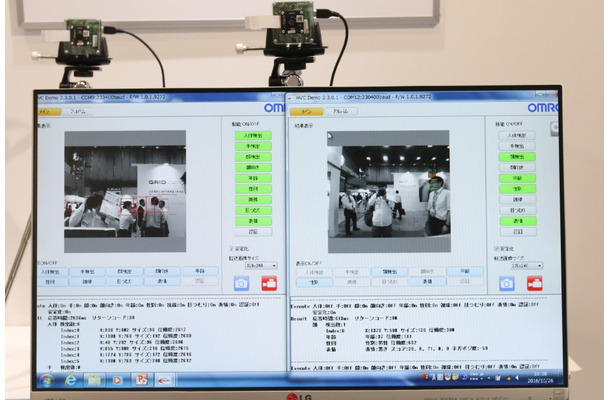Click 性別 (gender) display button in COM12 window

point(314,282)
